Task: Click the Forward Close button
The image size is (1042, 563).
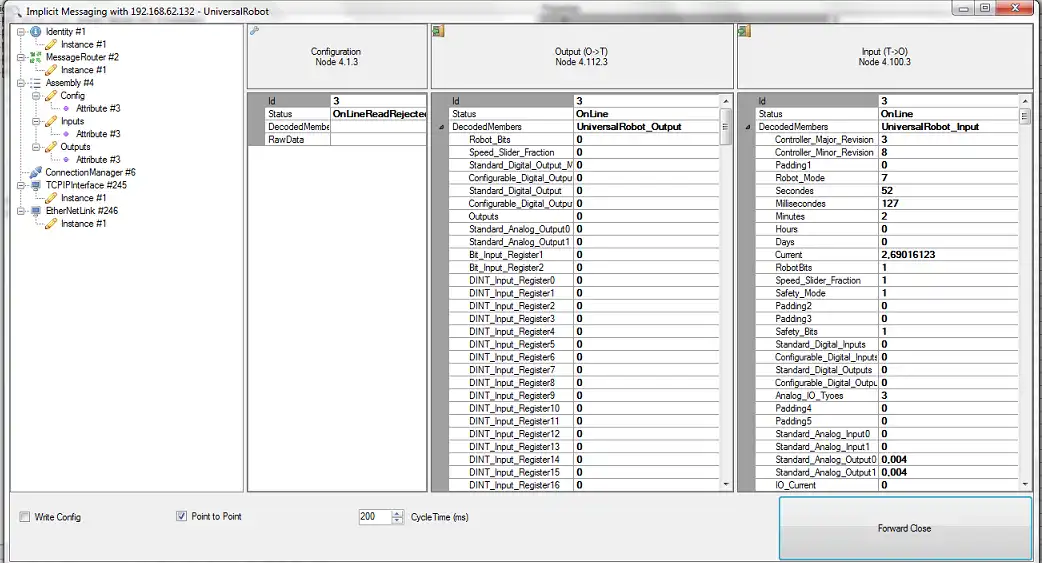Action: [x=904, y=528]
